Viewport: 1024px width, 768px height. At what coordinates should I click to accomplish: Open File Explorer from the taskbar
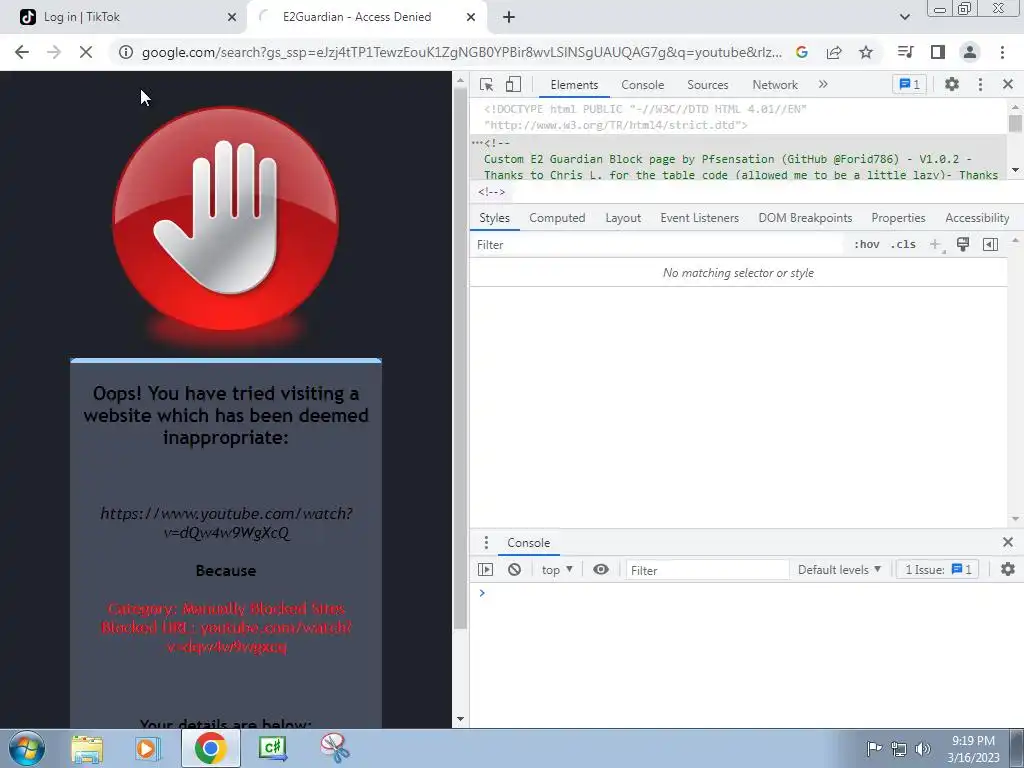pyautogui.click(x=87, y=749)
